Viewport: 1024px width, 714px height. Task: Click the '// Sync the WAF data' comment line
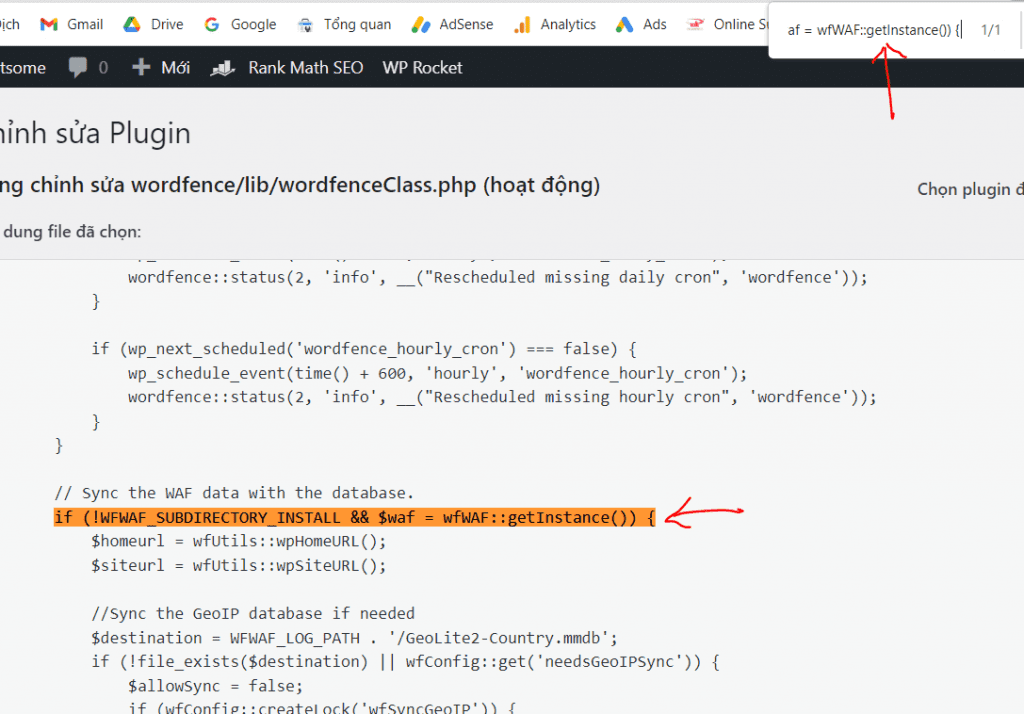234,493
